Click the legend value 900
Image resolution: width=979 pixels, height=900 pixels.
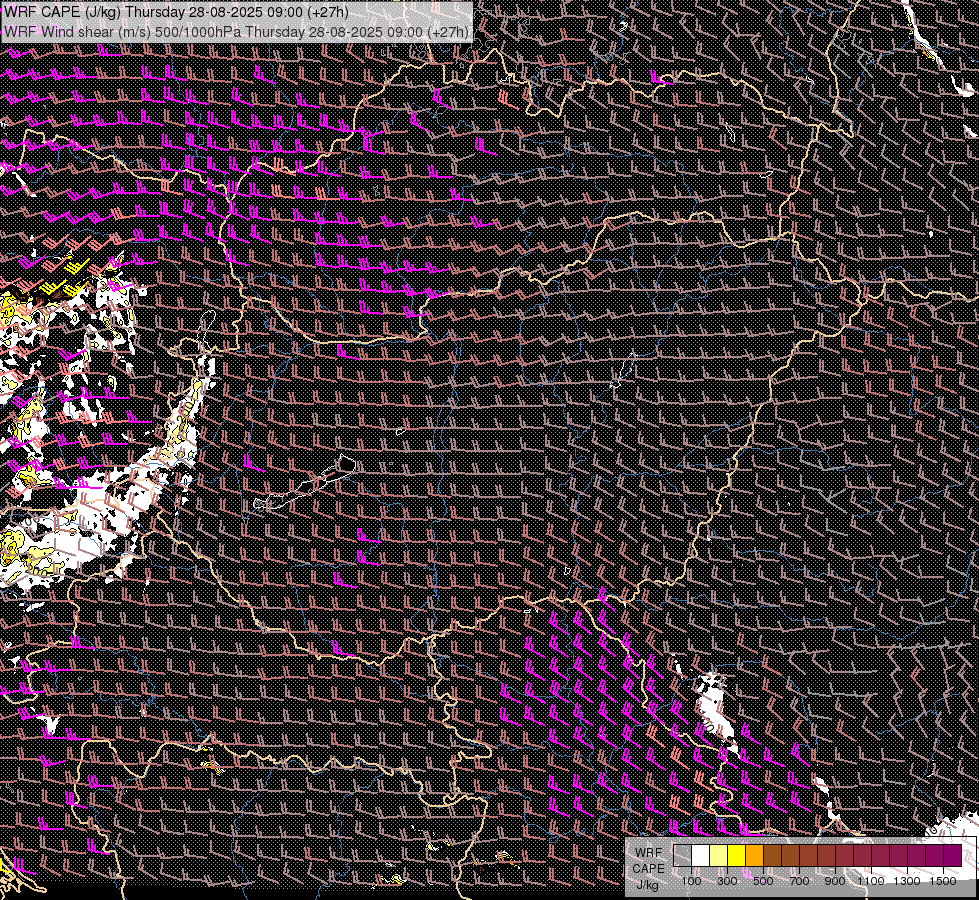[x=835, y=881]
